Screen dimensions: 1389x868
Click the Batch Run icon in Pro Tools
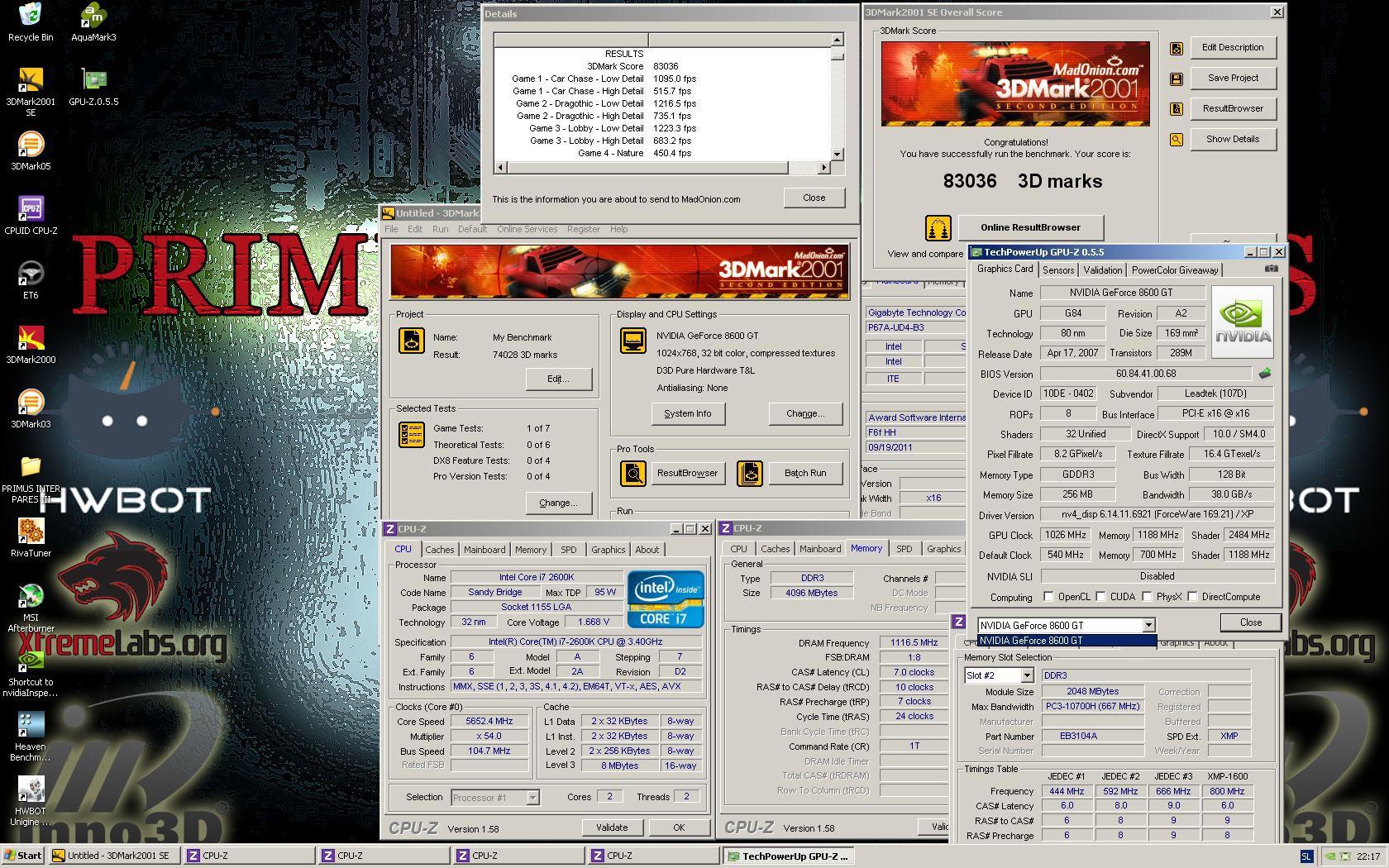(x=750, y=474)
